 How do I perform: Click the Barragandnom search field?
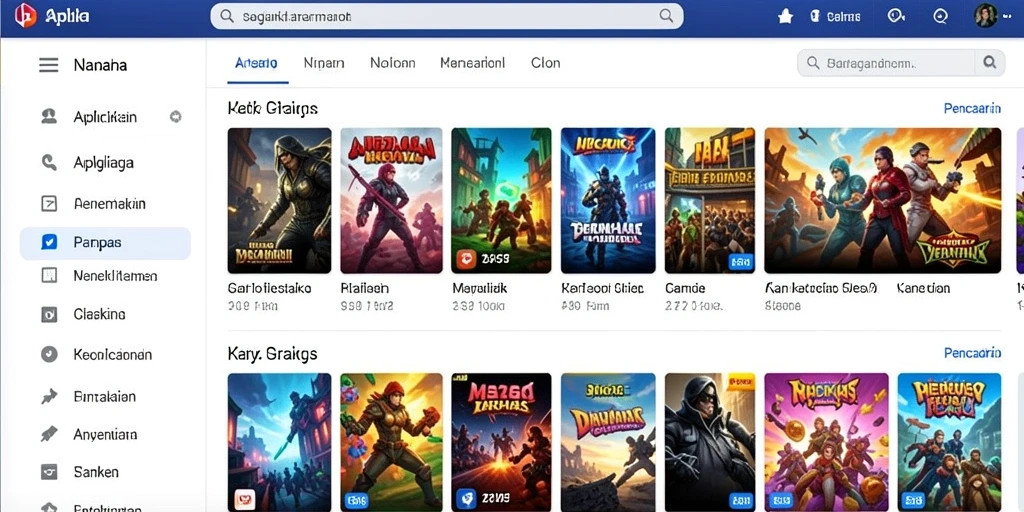coord(886,63)
